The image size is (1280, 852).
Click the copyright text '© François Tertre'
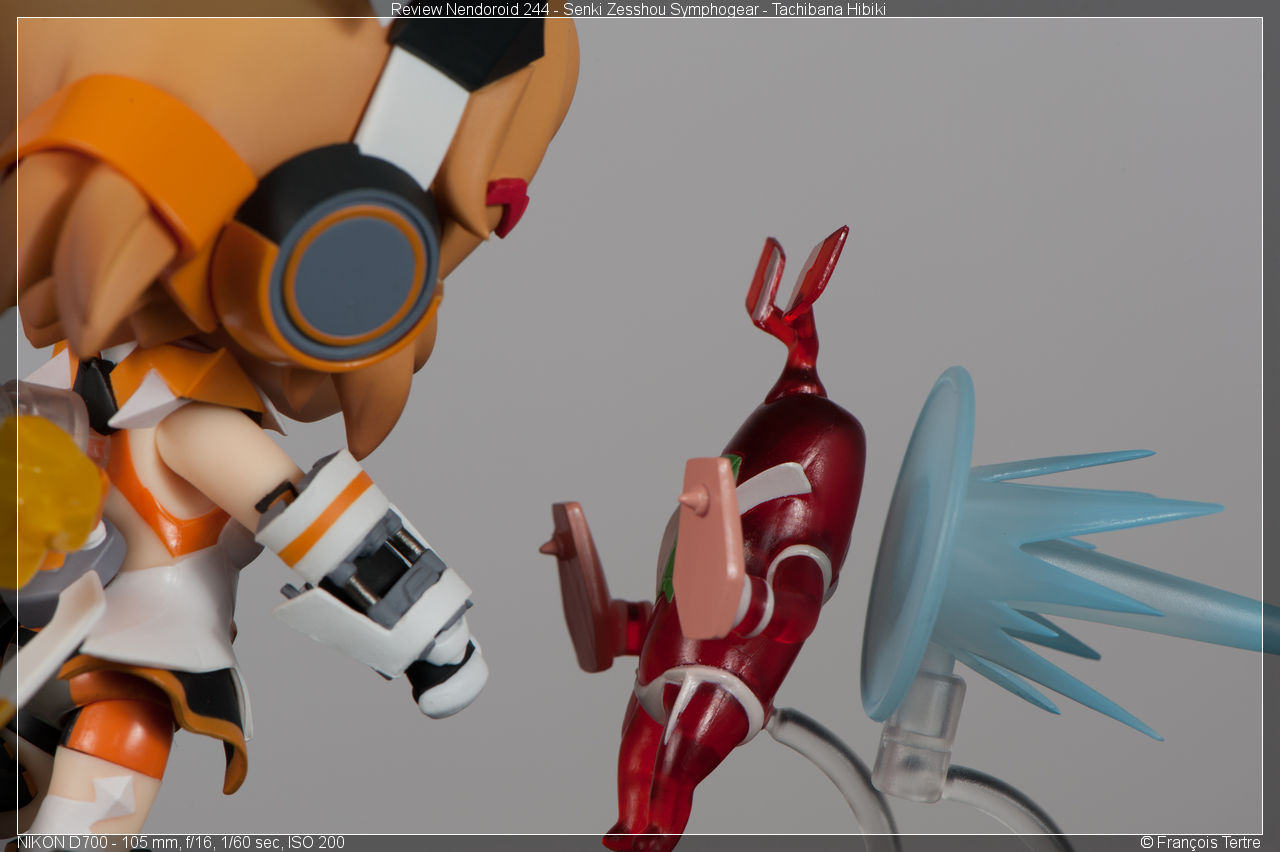click(x=1200, y=843)
